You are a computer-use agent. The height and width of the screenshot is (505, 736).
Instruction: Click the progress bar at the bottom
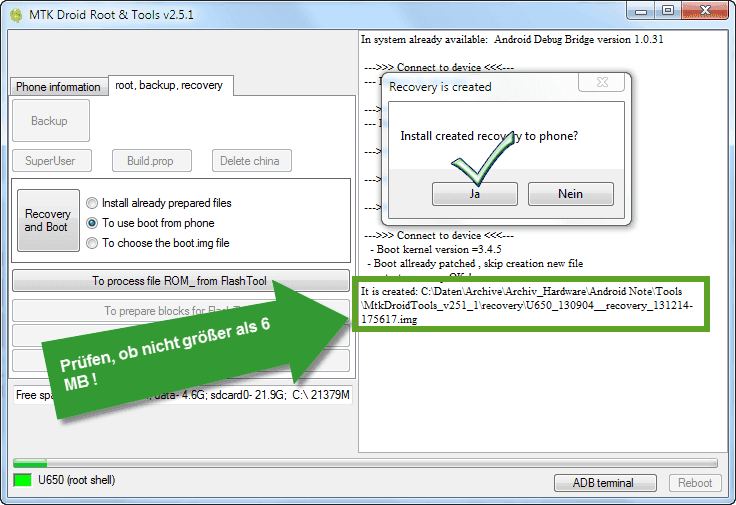[365, 463]
